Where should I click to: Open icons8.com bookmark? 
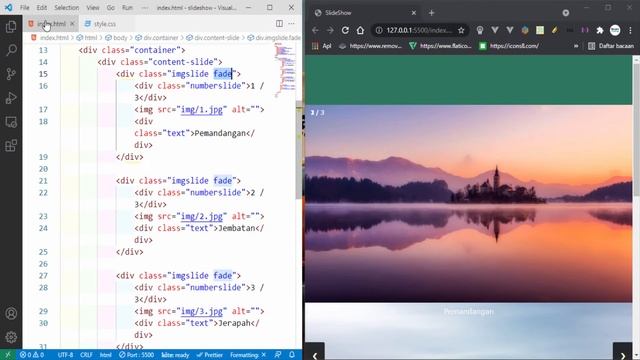pyautogui.click(x=509, y=46)
